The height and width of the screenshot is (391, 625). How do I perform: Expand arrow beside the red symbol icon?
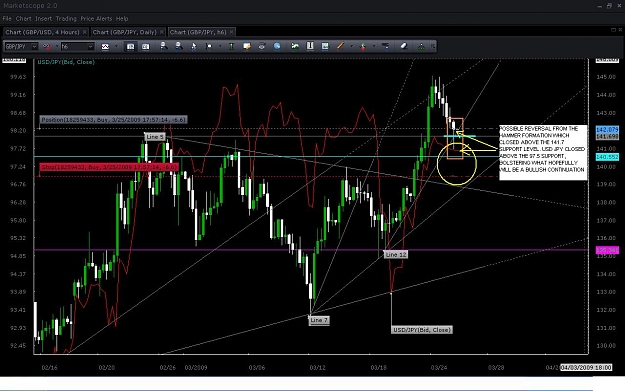tap(57, 47)
